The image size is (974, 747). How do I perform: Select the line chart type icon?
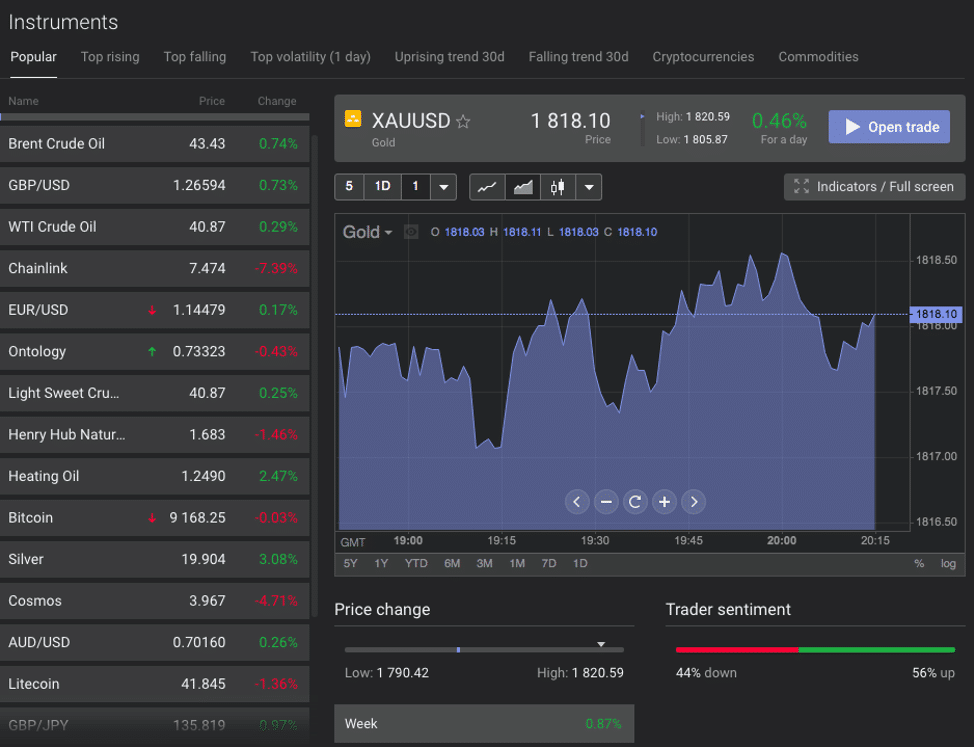(487, 187)
